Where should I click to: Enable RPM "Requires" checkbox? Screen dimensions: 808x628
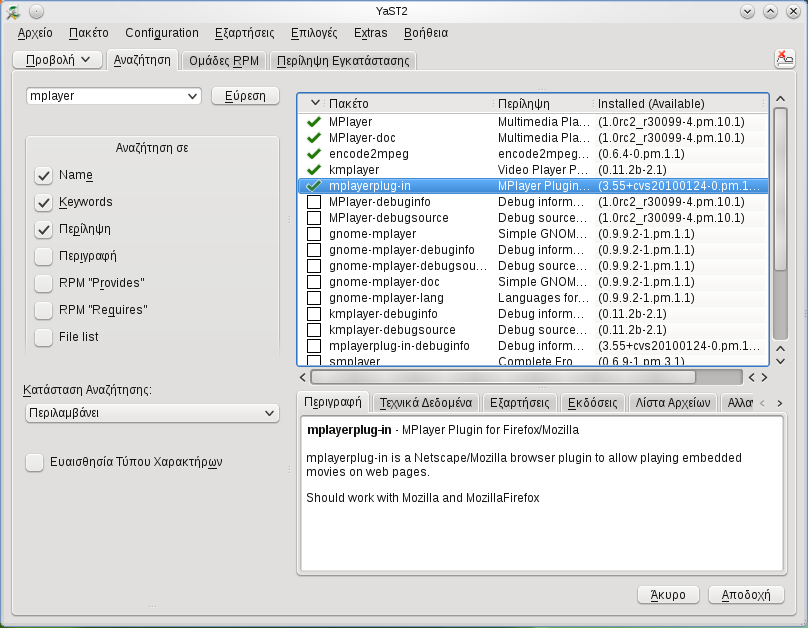[x=44, y=310]
